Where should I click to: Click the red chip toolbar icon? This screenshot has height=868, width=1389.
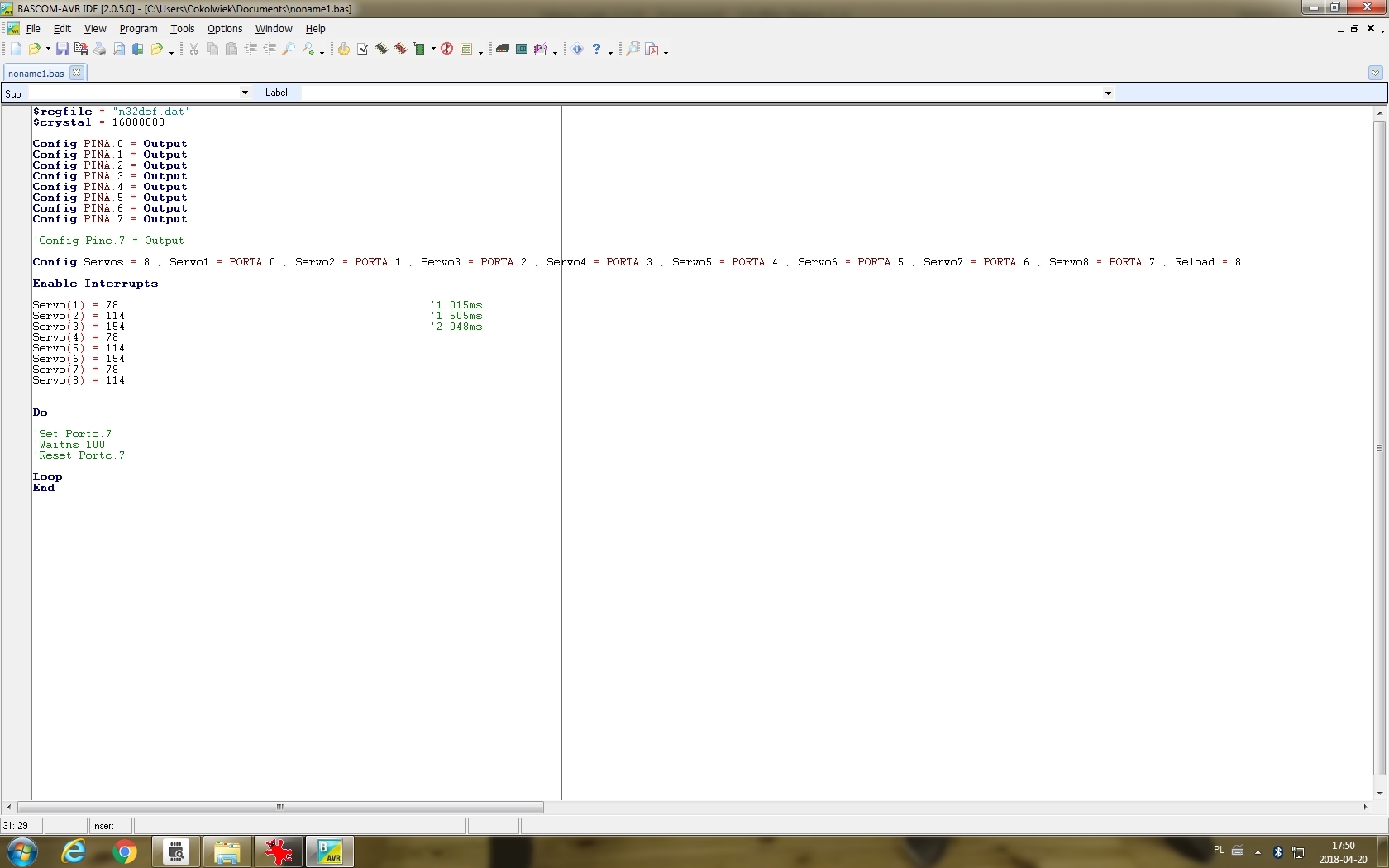pos(401,50)
